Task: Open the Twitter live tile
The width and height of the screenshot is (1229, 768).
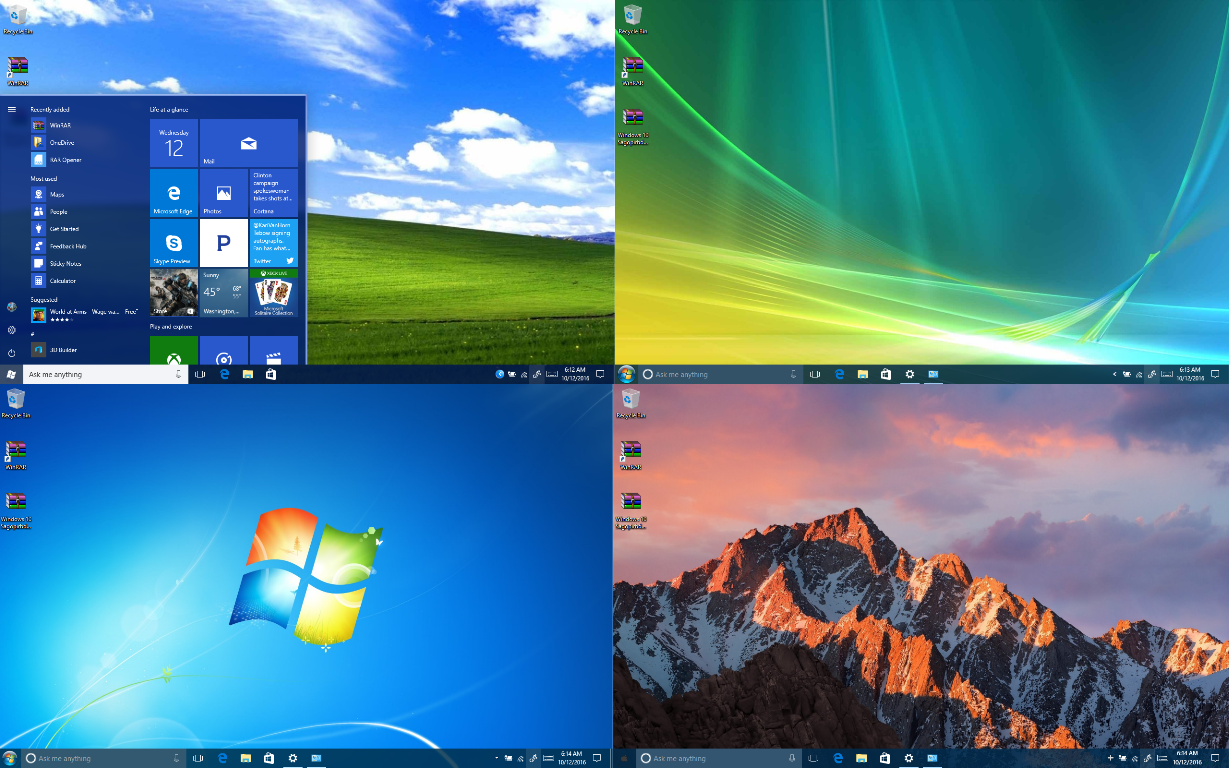Action: click(274, 243)
